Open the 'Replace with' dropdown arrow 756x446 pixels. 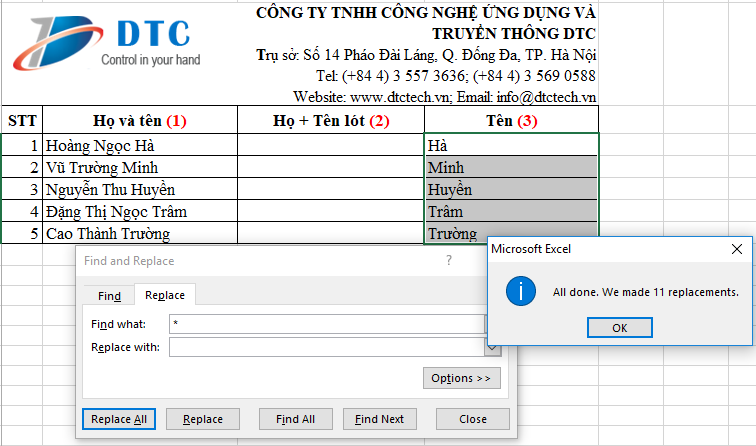[492, 347]
